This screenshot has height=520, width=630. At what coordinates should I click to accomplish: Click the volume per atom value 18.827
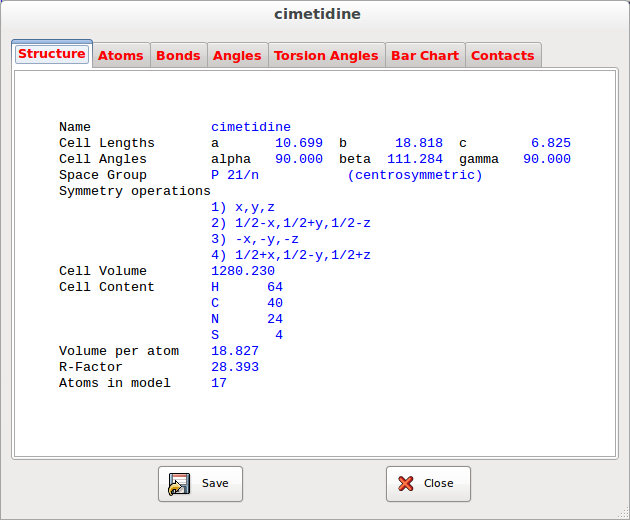pyautogui.click(x=235, y=351)
